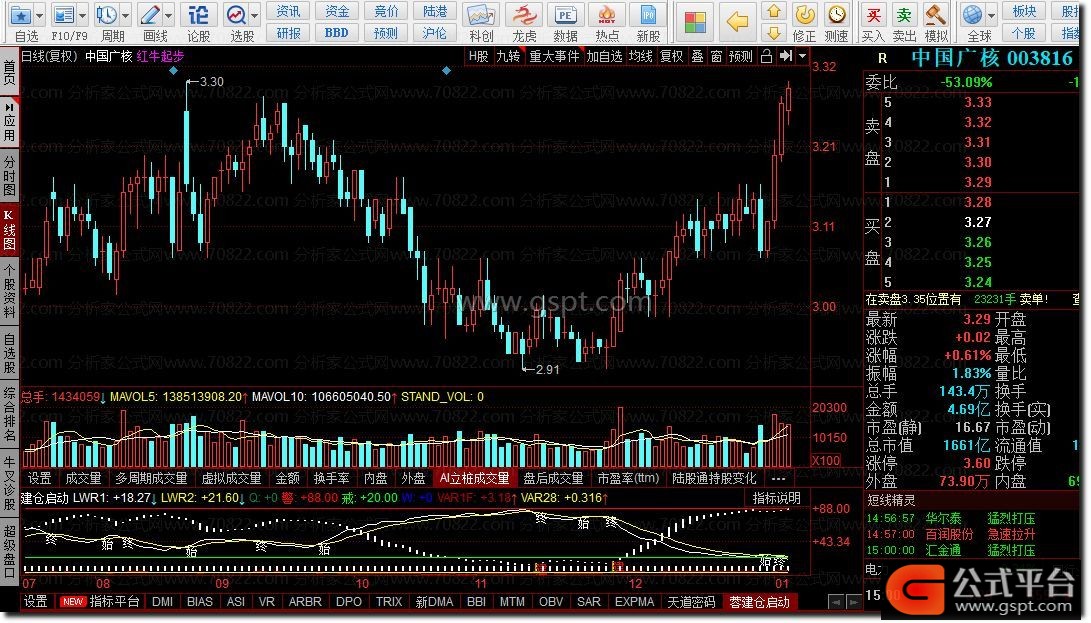The image size is (1091, 623).
Task: Click the yellow down arrow icon
Action: (x=773, y=32)
